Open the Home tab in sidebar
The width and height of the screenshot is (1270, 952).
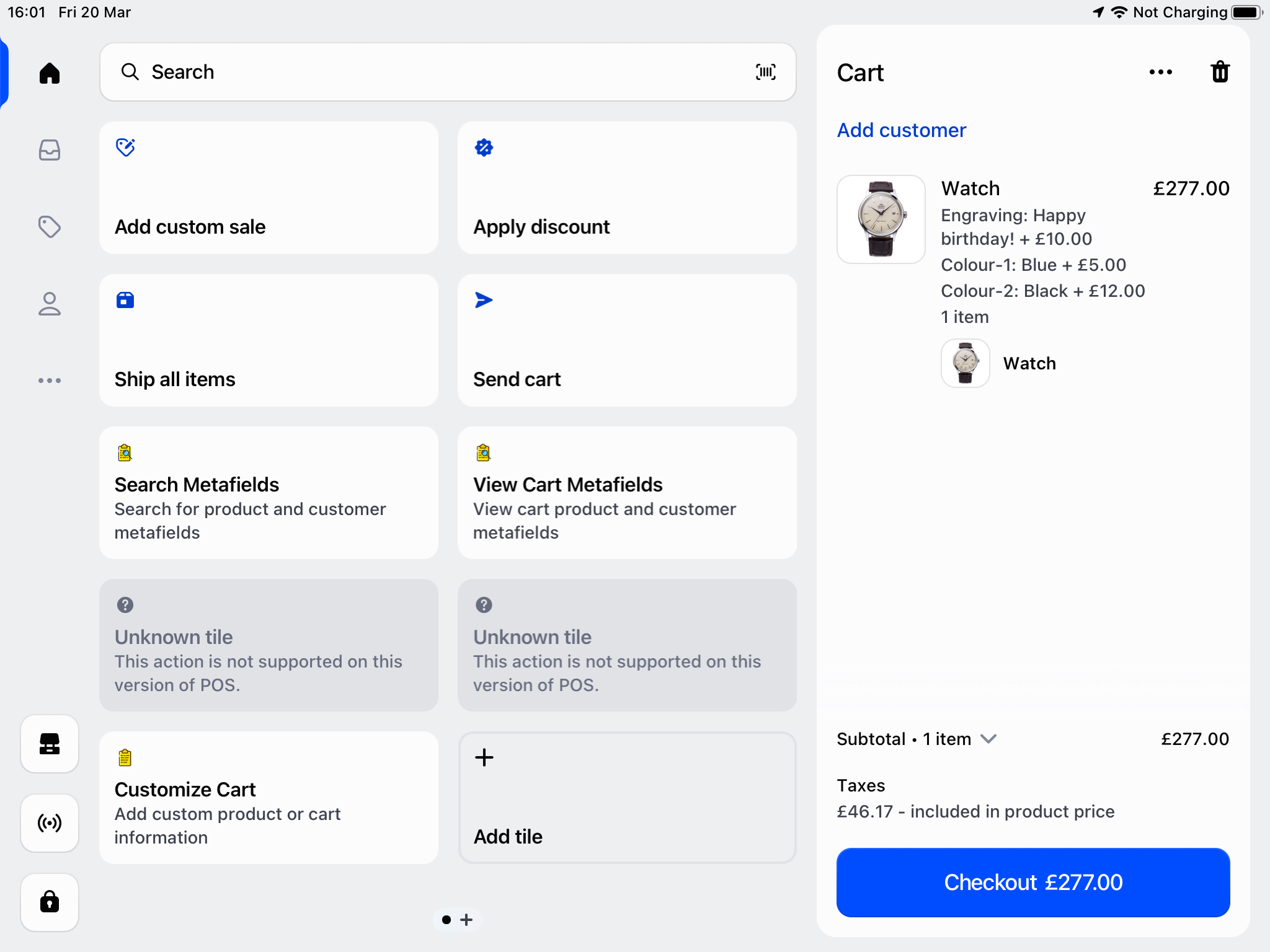coord(50,73)
